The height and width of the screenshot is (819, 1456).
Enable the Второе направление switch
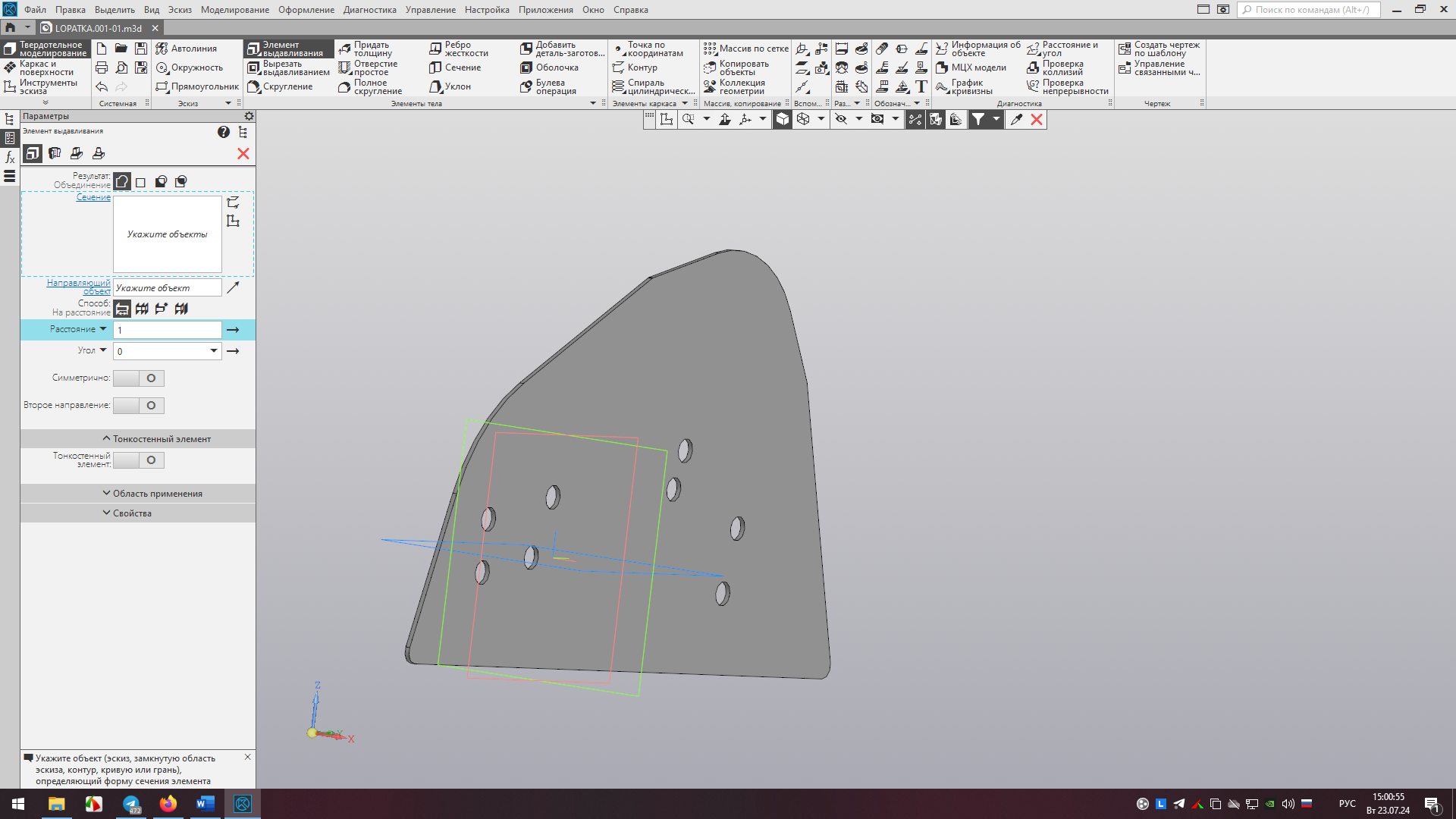[x=139, y=406]
